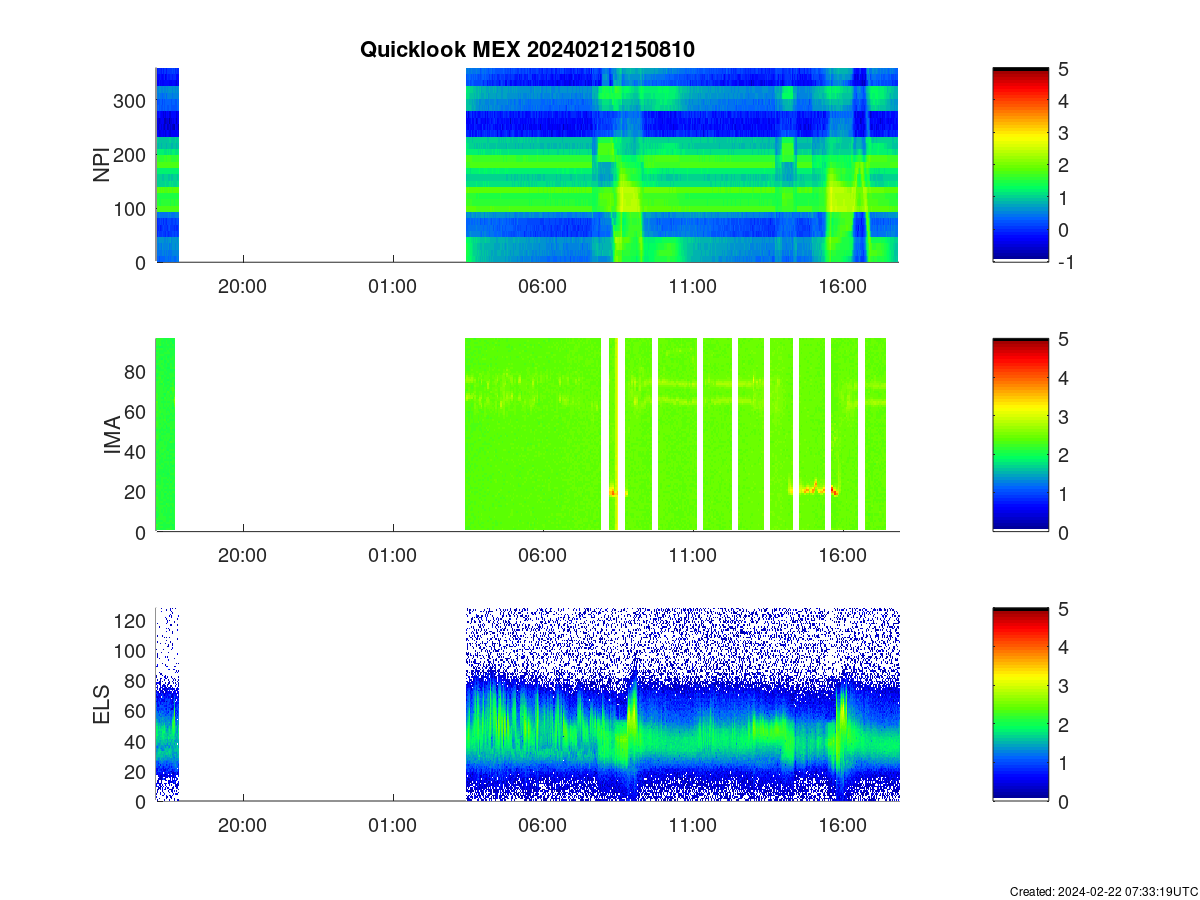Click the 60 tick on the IMA y-axis
Image resolution: width=1200 pixels, height=900 pixels.
click(136, 411)
